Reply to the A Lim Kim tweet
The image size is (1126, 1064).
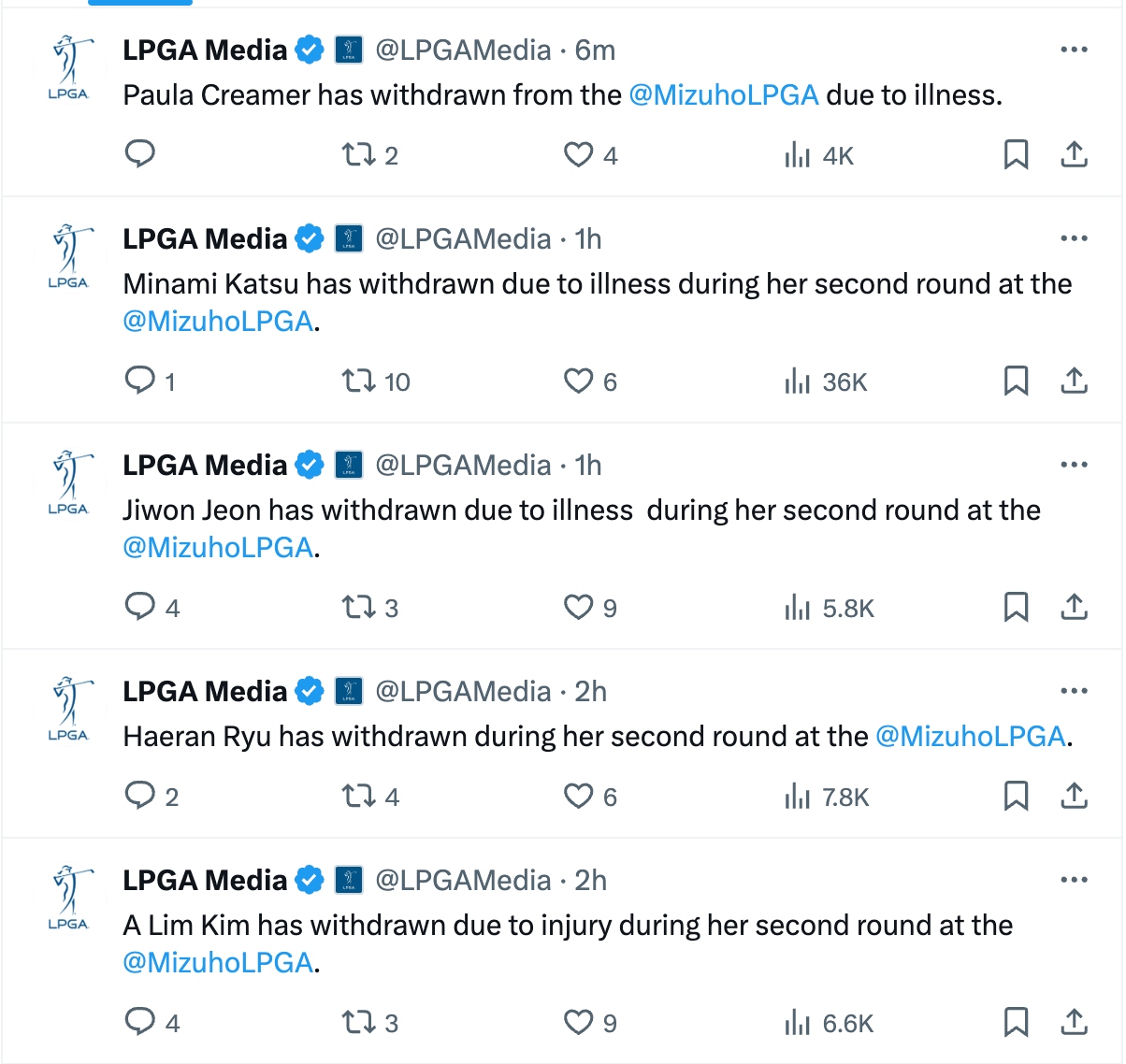coord(140,1022)
